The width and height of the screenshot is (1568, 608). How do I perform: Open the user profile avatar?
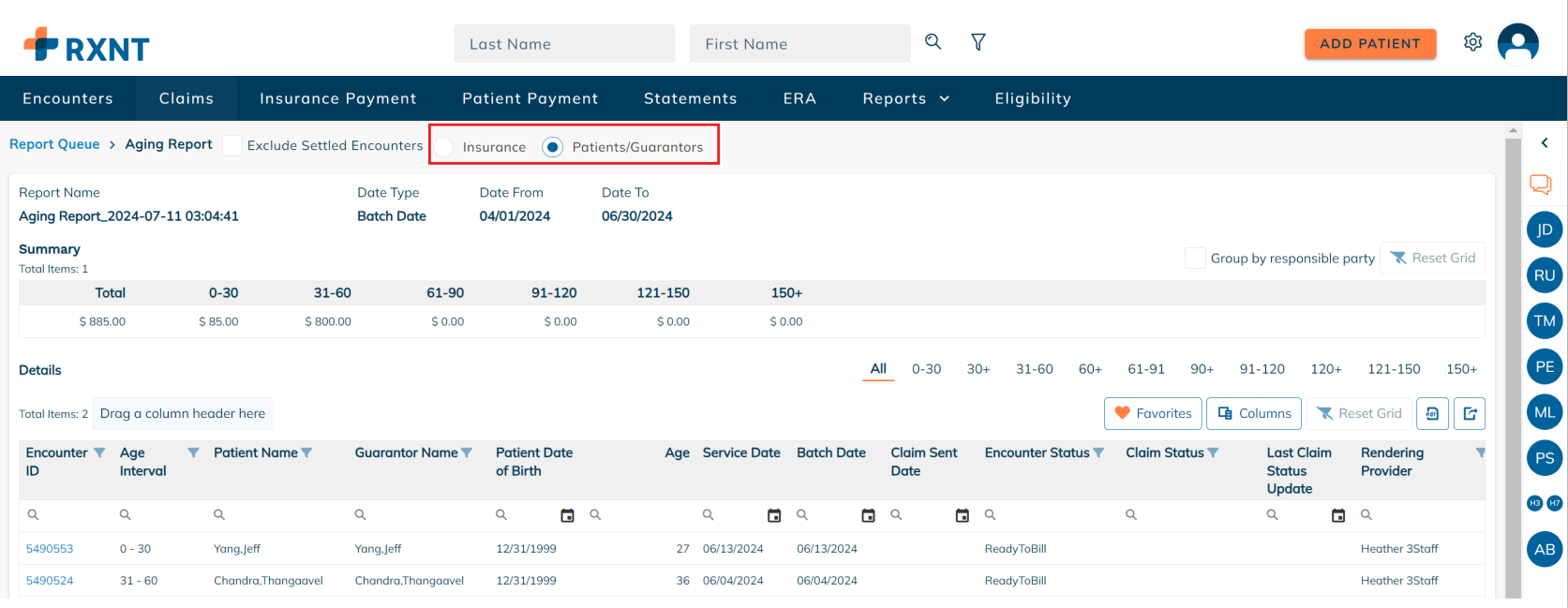[1517, 43]
